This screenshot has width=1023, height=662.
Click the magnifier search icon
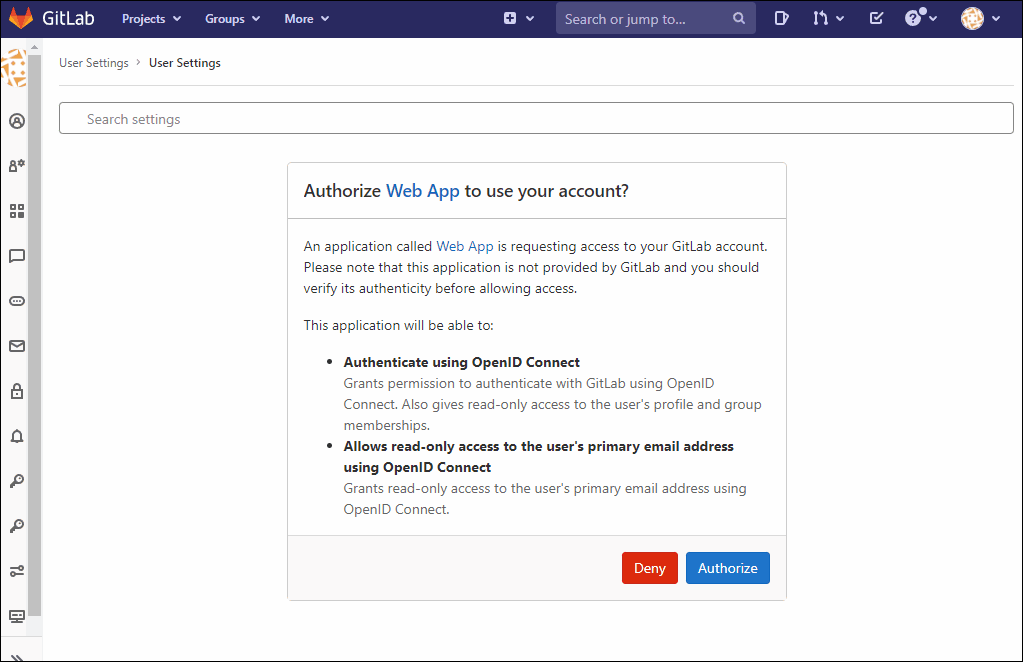tap(739, 18)
